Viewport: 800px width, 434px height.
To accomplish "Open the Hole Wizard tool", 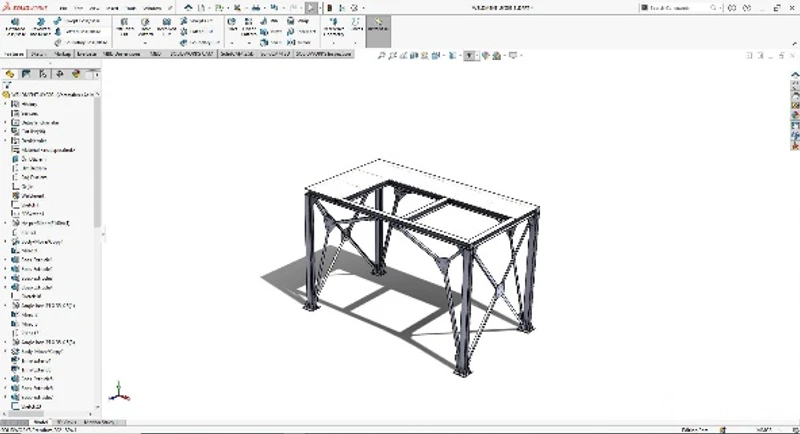I will pyautogui.click(x=145, y=27).
